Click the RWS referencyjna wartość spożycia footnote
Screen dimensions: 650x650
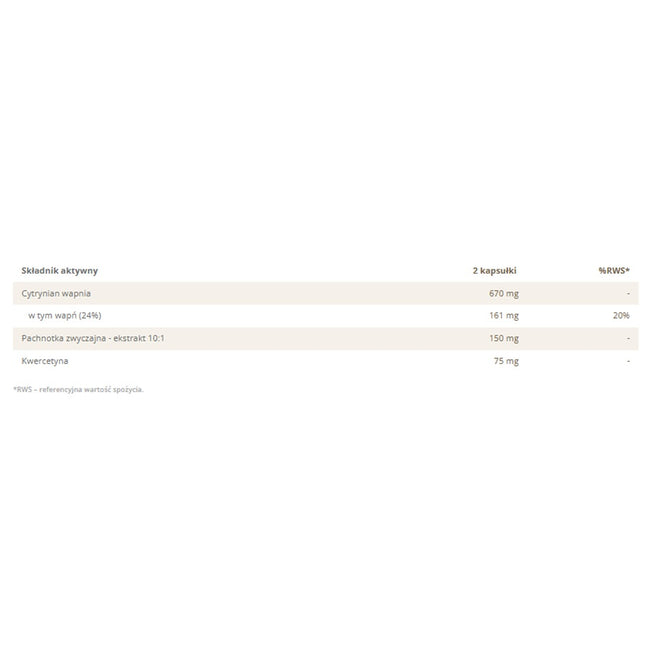78,389
